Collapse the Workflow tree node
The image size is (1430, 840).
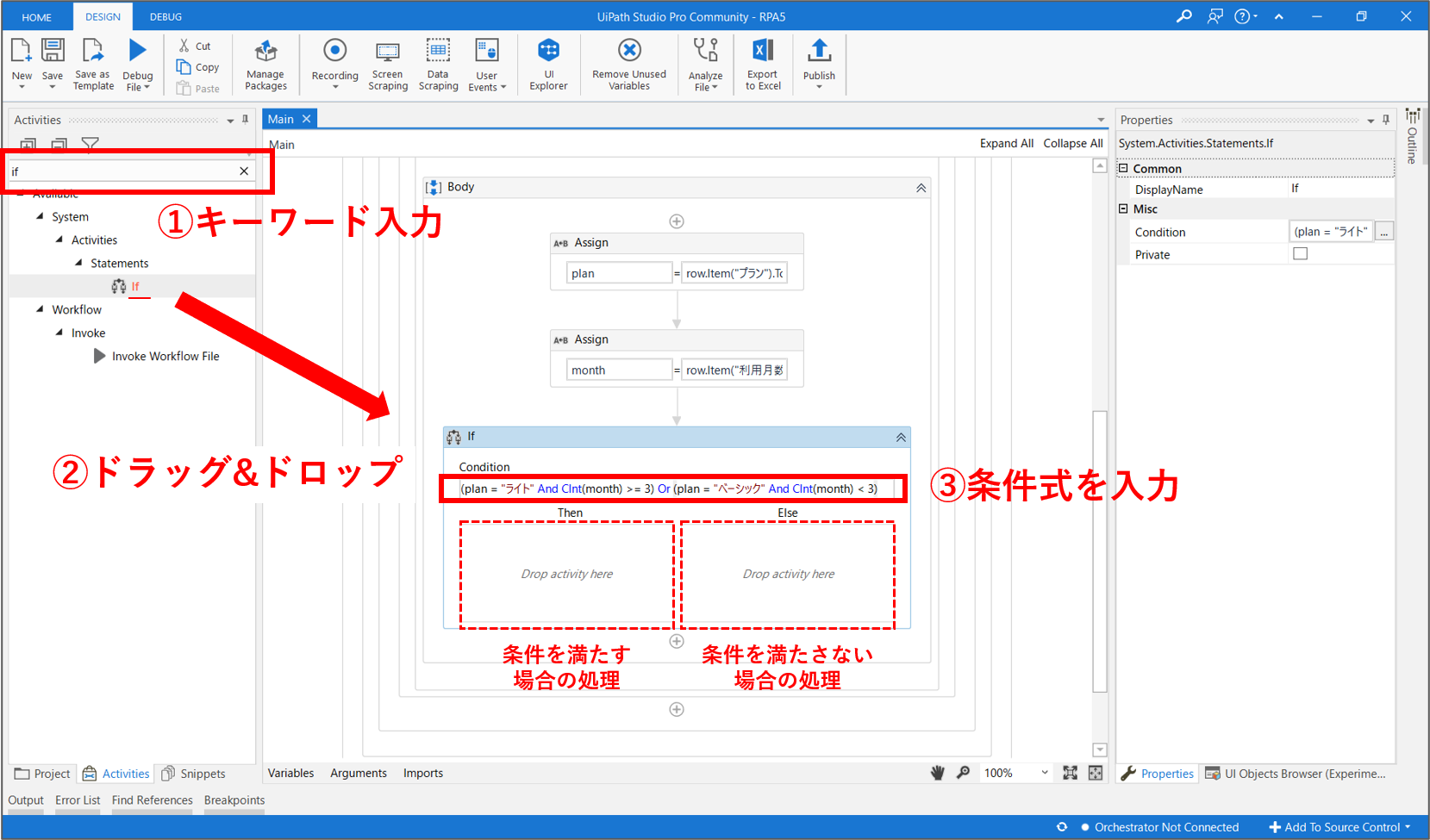pyautogui.click(x=40, y=309)
